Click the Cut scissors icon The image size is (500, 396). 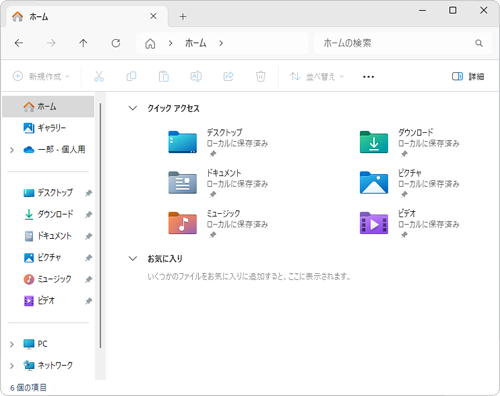[x=99, y=77]
